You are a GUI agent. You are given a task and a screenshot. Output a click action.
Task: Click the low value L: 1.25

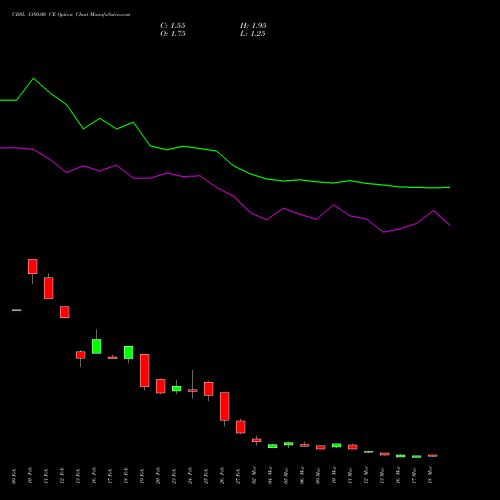click(x=253, y=34)
